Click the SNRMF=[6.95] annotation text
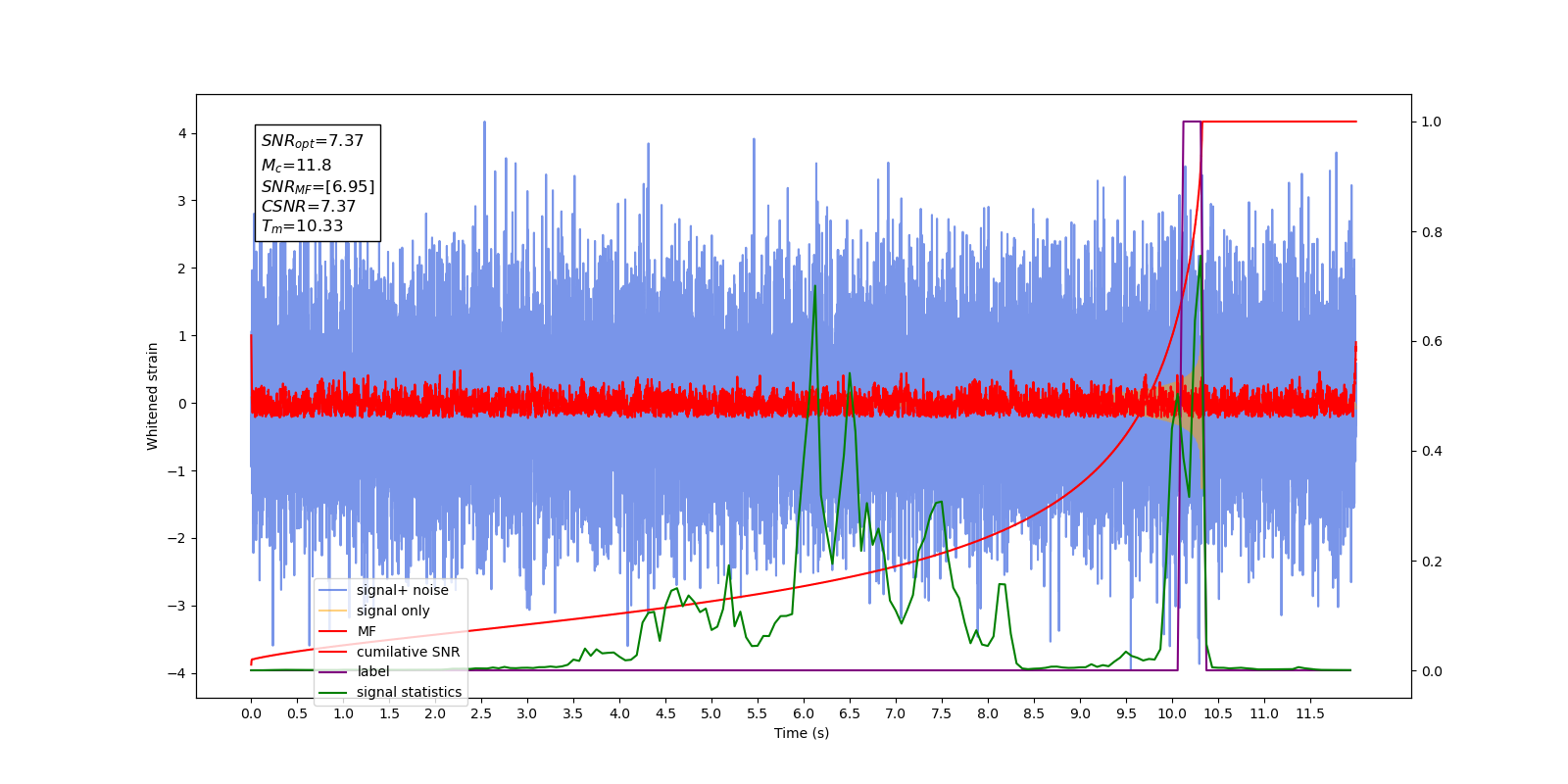This screenshot has width=1568, height=784. 318,186
